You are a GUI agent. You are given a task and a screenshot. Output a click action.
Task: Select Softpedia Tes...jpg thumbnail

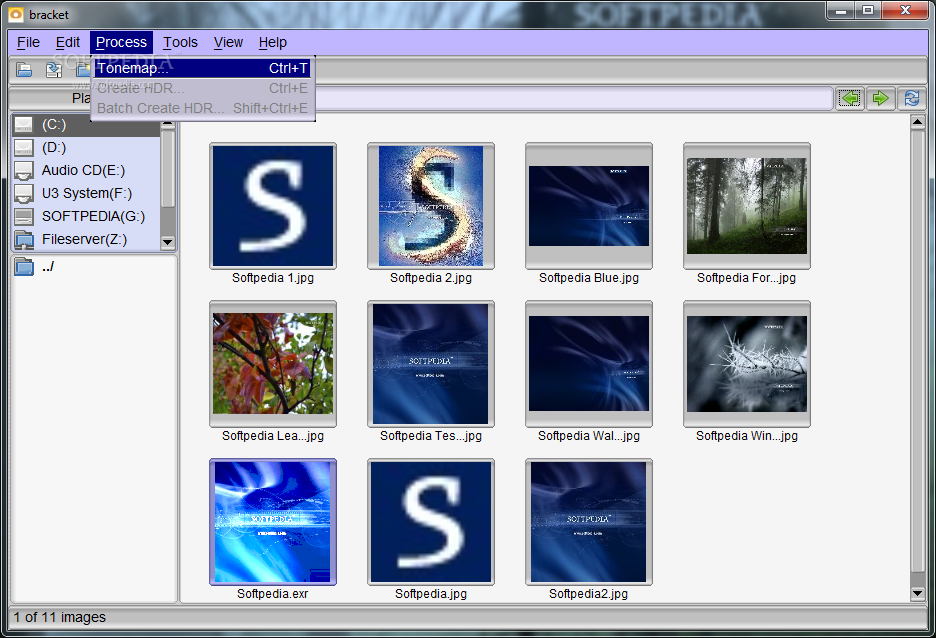pos(431,364)
